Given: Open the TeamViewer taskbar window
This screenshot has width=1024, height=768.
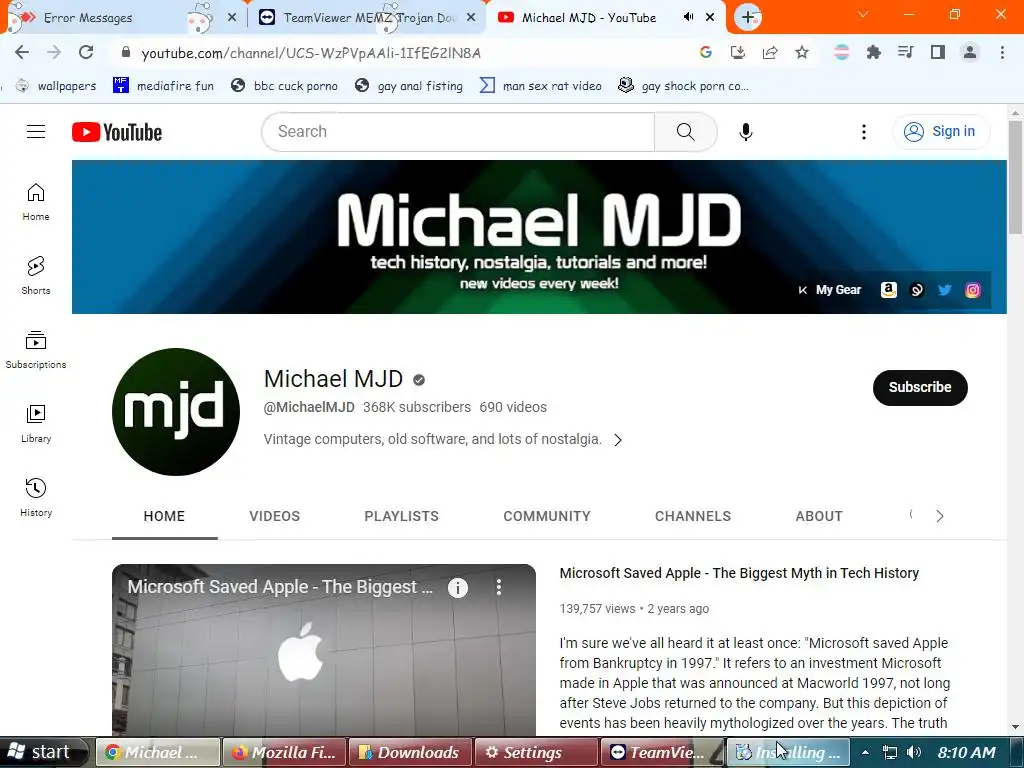Looking at the screenshot, I should (x=662, y=752).
